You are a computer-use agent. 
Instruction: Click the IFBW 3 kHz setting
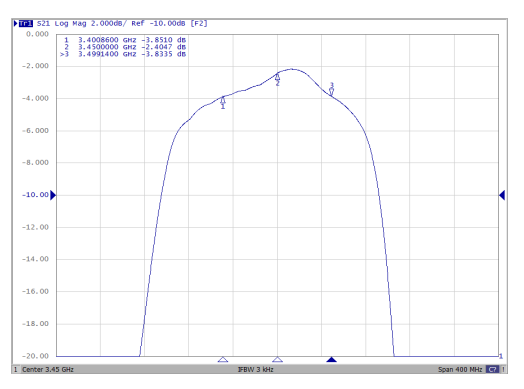[256, 369]
